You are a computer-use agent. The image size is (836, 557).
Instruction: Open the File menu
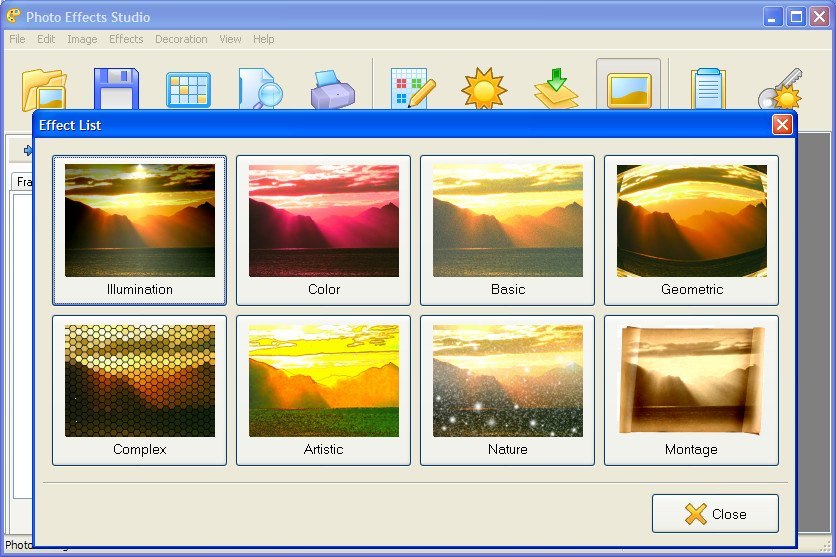click(17, 39)
